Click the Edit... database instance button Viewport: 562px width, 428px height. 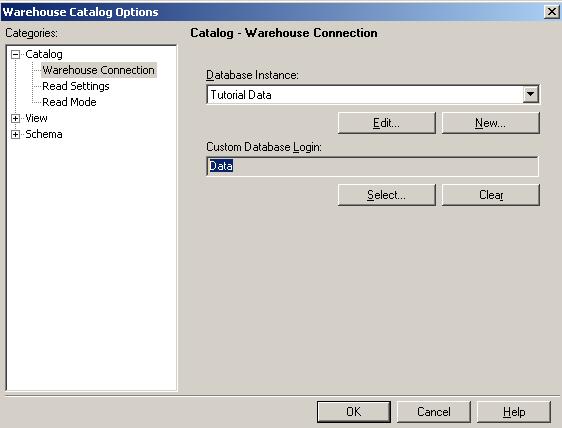point(387,123)
